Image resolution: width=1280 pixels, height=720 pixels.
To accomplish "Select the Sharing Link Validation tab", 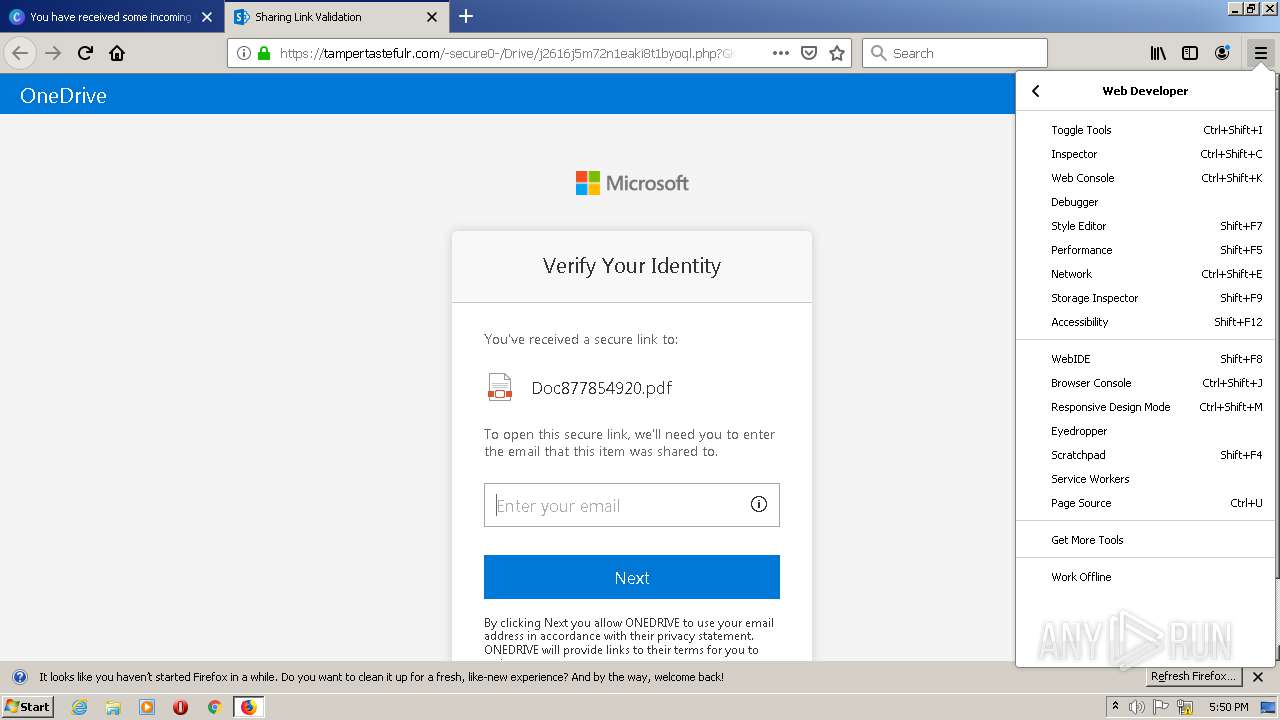I will click(336, 17).
